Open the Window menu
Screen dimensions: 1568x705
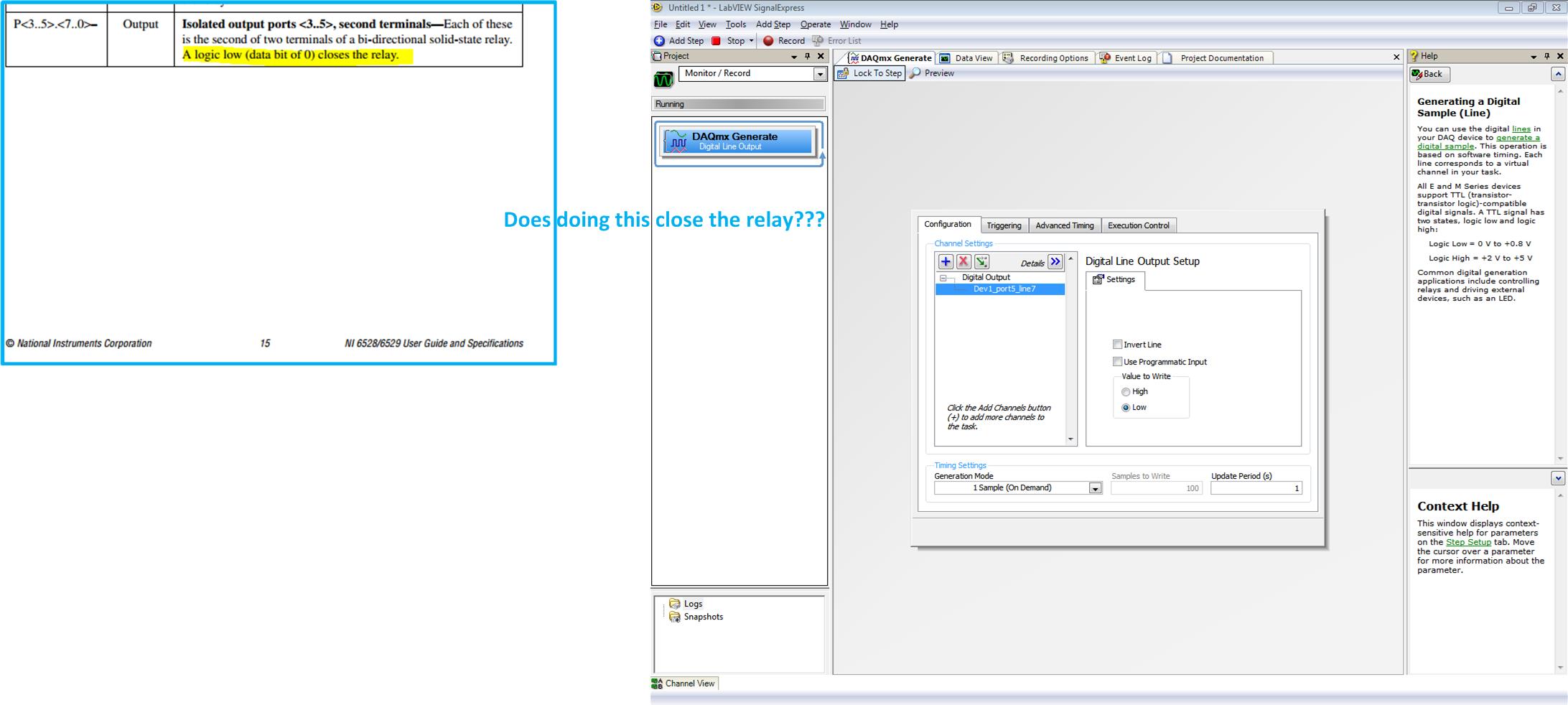click(x=855, y=24)
